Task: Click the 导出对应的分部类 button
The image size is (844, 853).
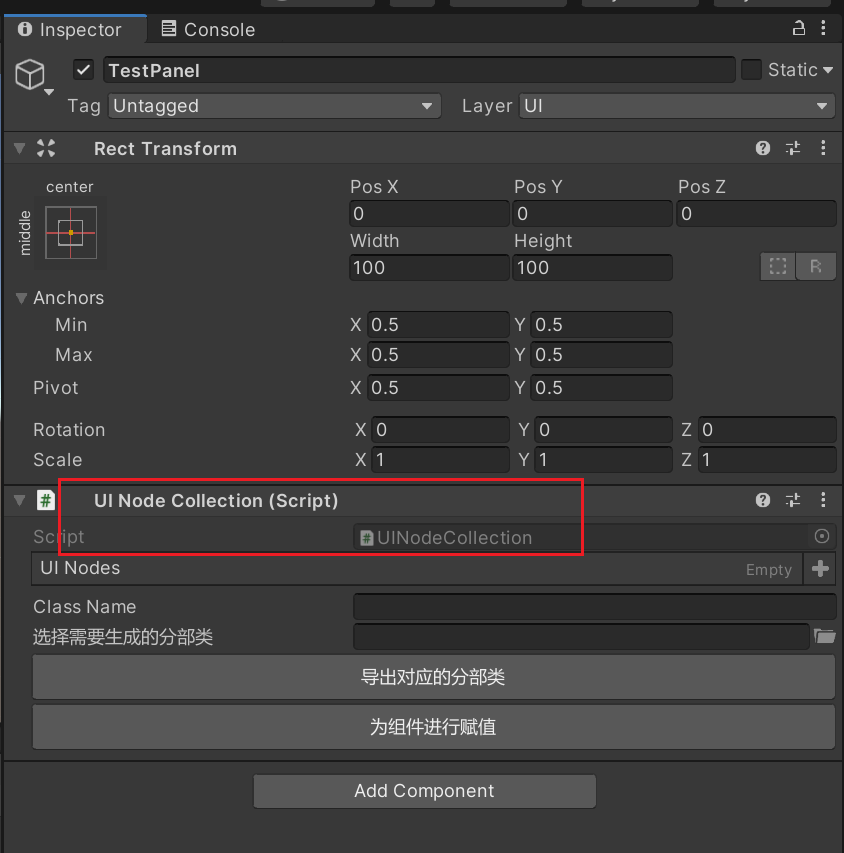Action: pos(433,677)
